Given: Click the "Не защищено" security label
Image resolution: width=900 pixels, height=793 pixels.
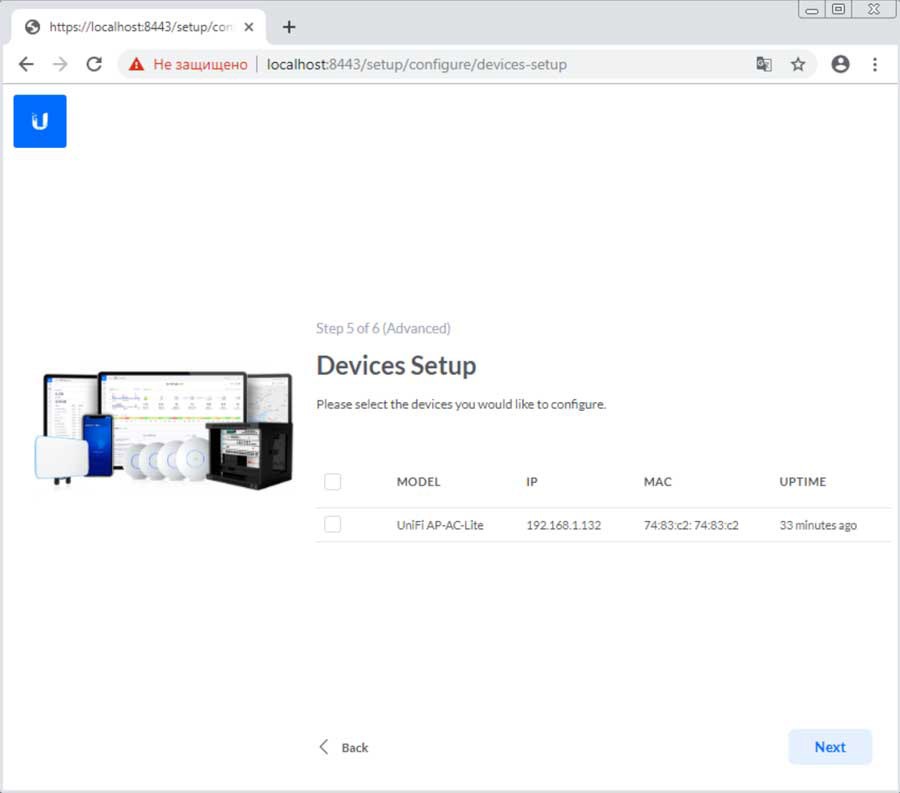Looking at the screenshot, I should point(200,64).
